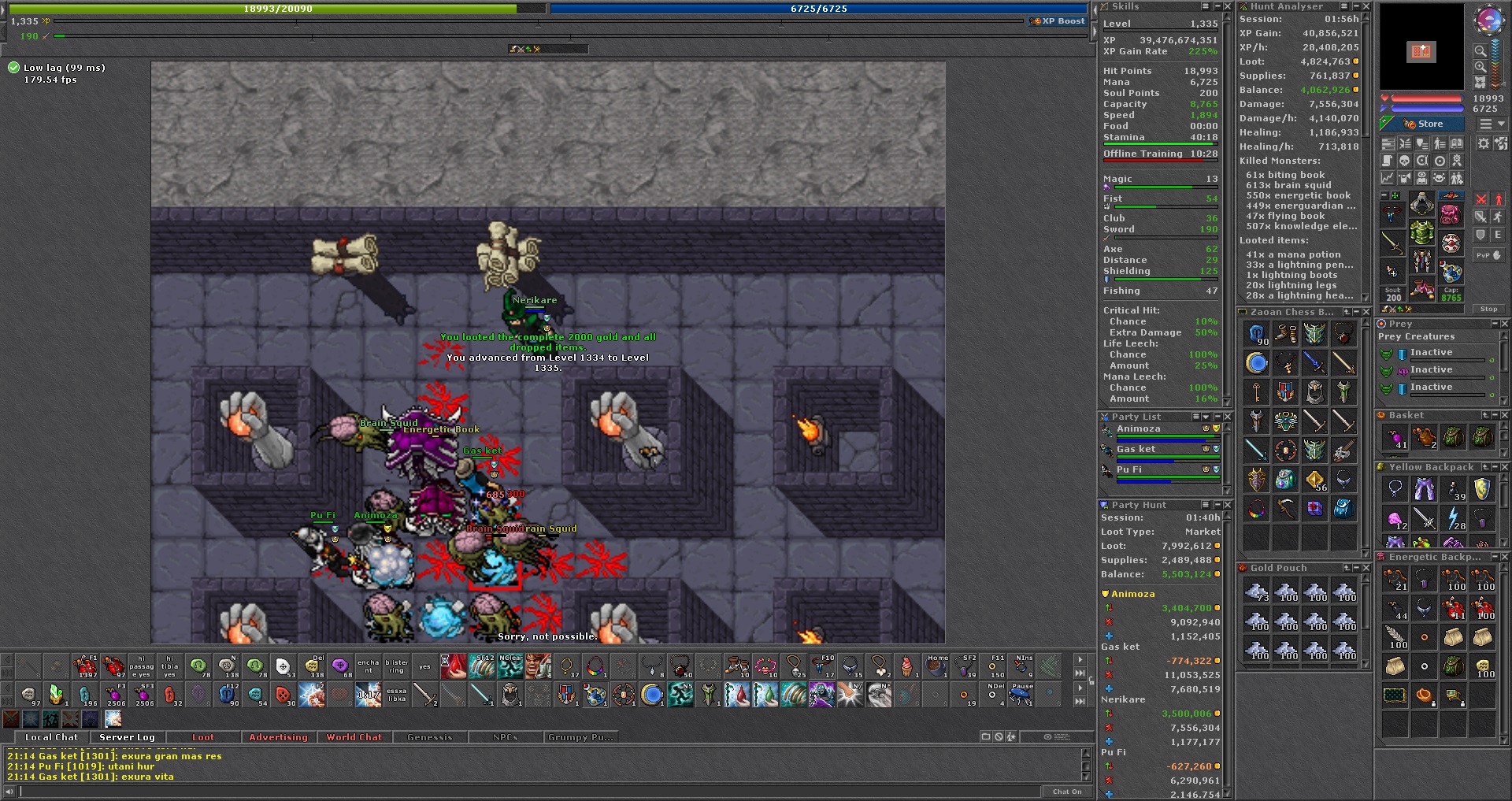Viewport: 1512px width, 801px height.
Task: Click the minimap floor level slider
Action: (x=1497, y=62)
